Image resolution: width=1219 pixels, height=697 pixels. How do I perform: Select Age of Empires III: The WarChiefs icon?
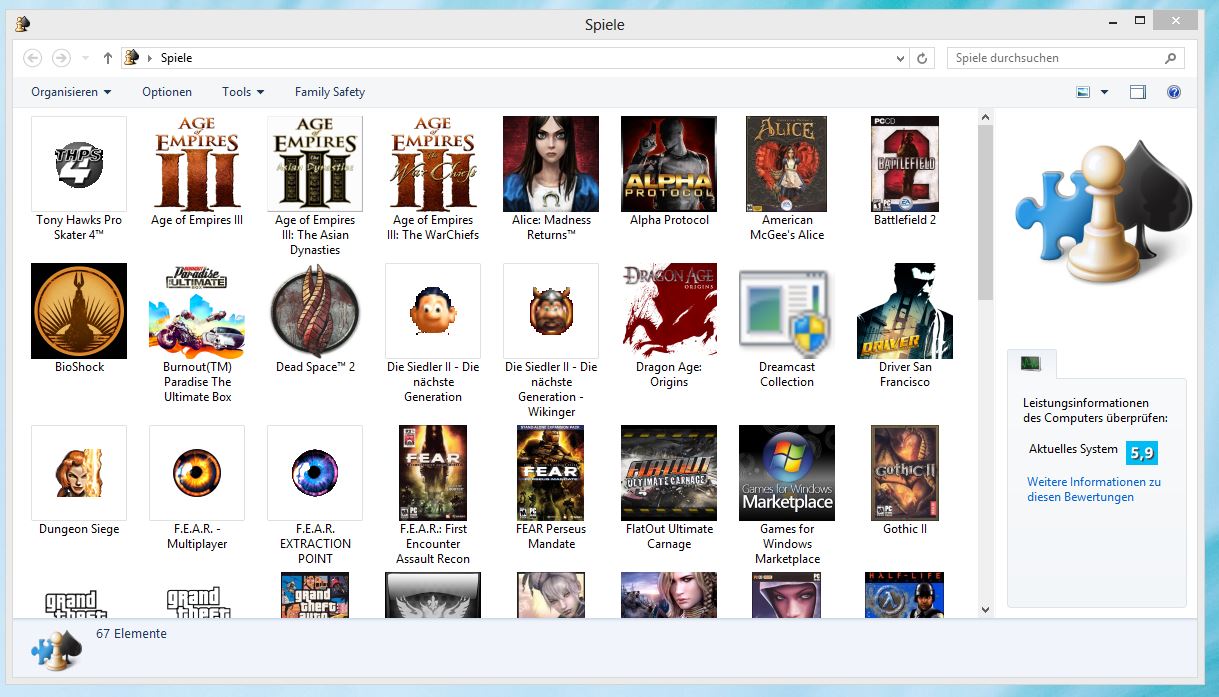point(433,163)
